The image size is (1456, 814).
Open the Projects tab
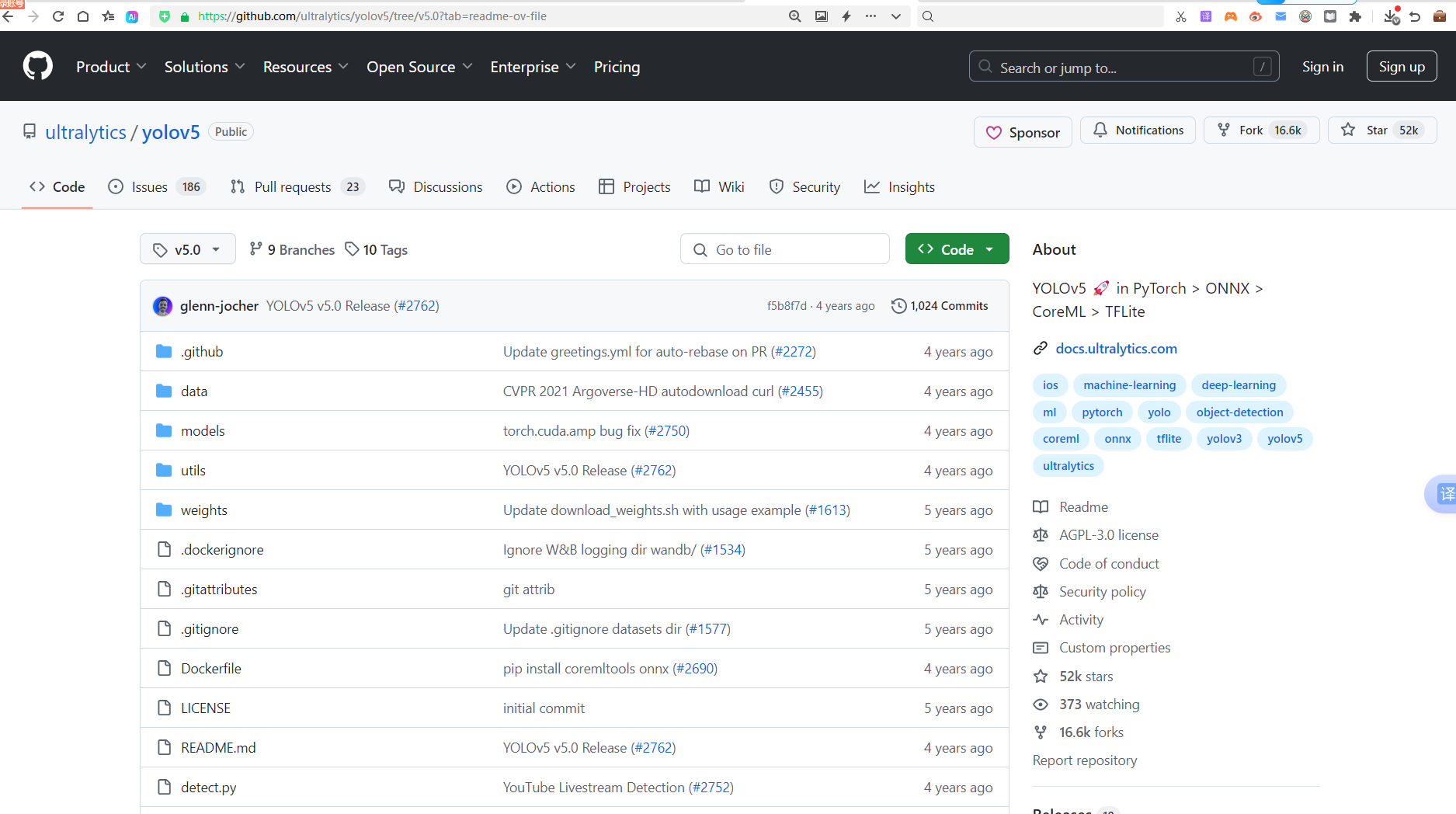click(634, 186)
